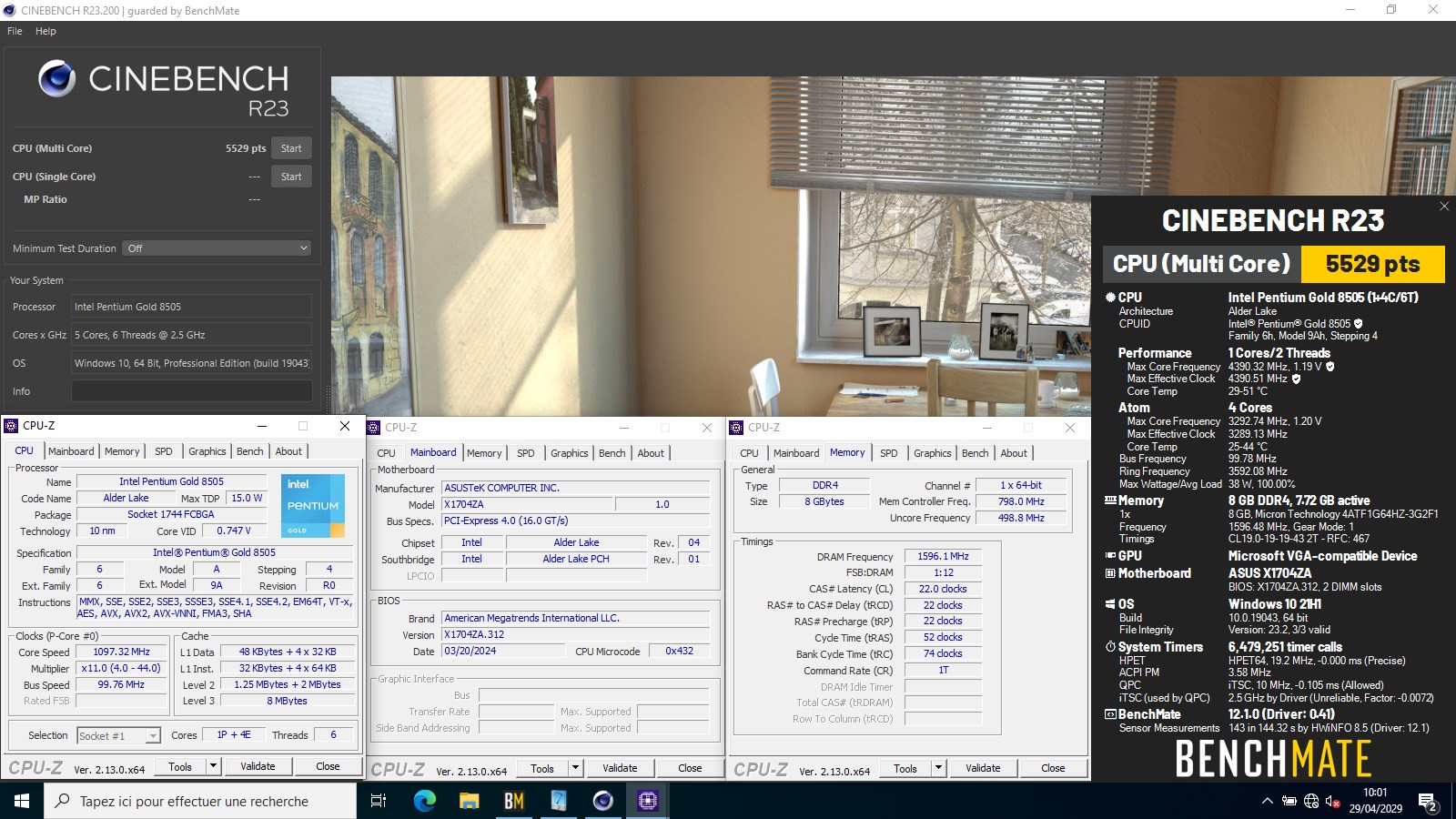This screenshot has width=1456, height=819.
Task: Click the Core Speed value 1097.32 MHz
Action: pos(121,652)
